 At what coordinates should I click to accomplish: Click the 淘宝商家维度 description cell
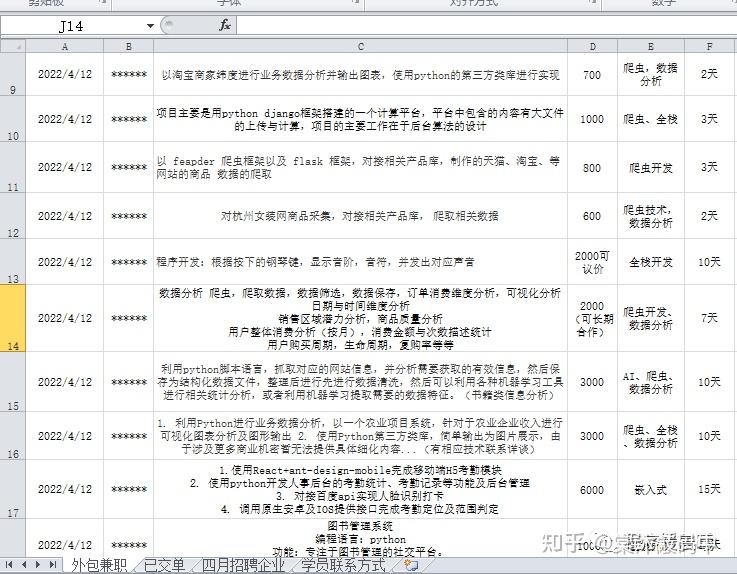361,74
